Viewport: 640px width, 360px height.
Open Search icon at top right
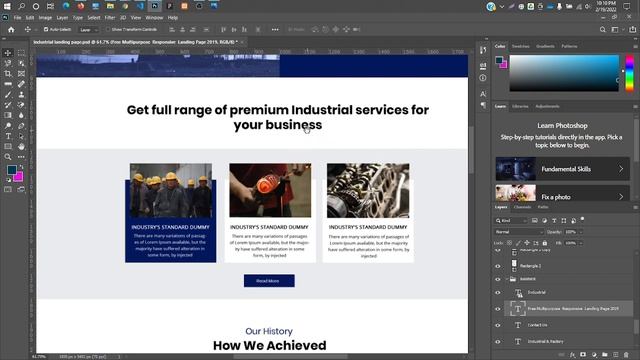pyautogui.click(x=602, y=29)
